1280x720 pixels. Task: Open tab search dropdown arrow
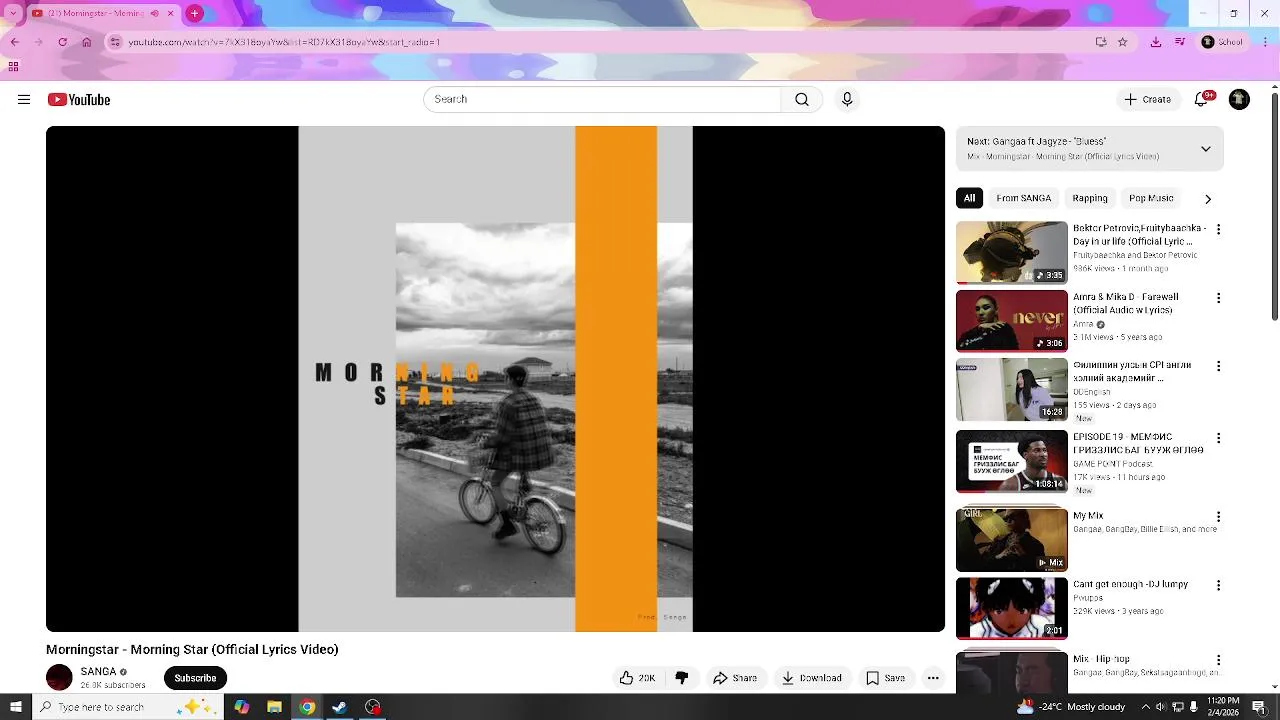point(13,13)
